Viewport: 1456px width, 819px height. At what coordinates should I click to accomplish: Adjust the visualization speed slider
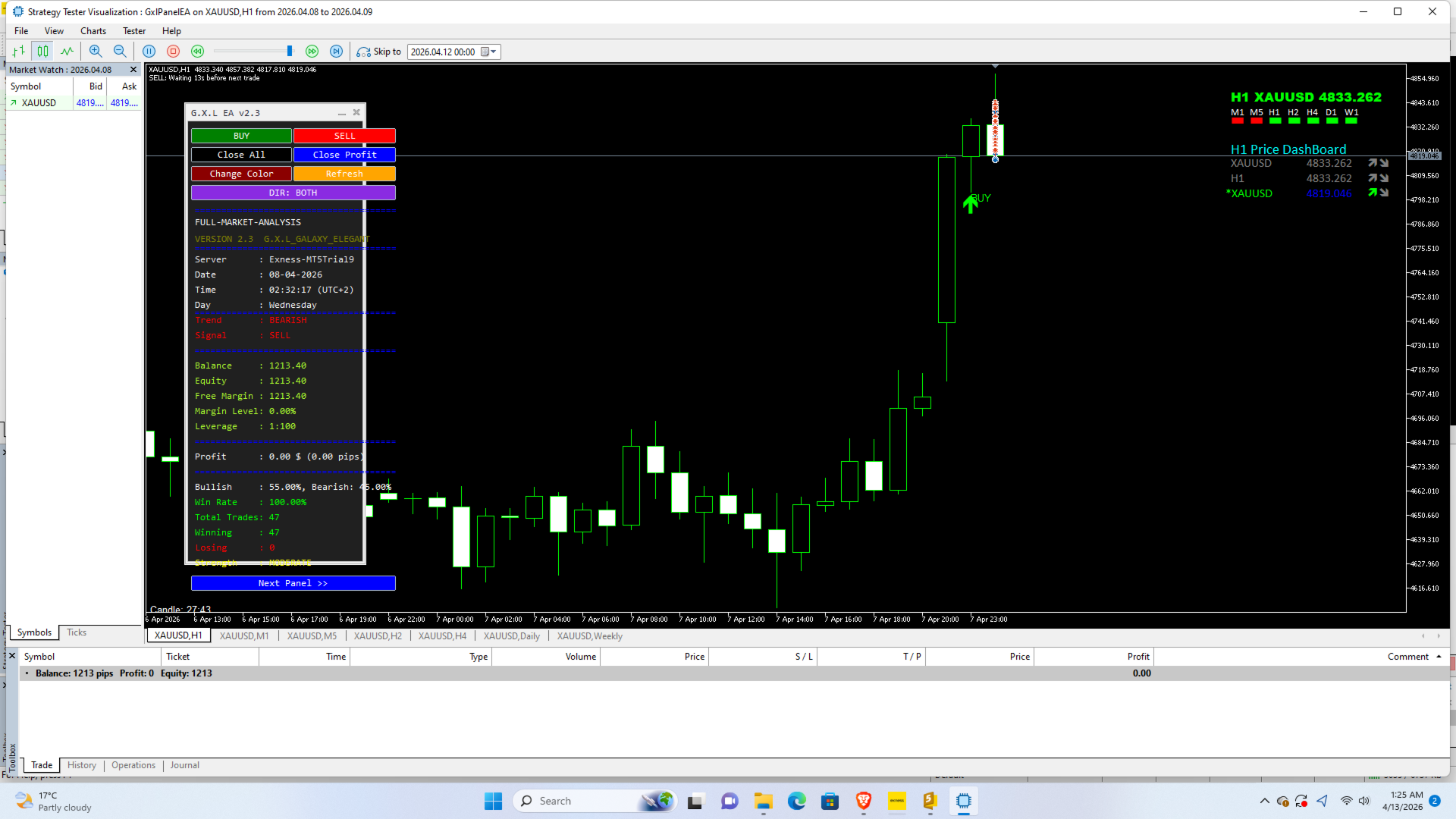pyautogui.click(x=289, y=52)
